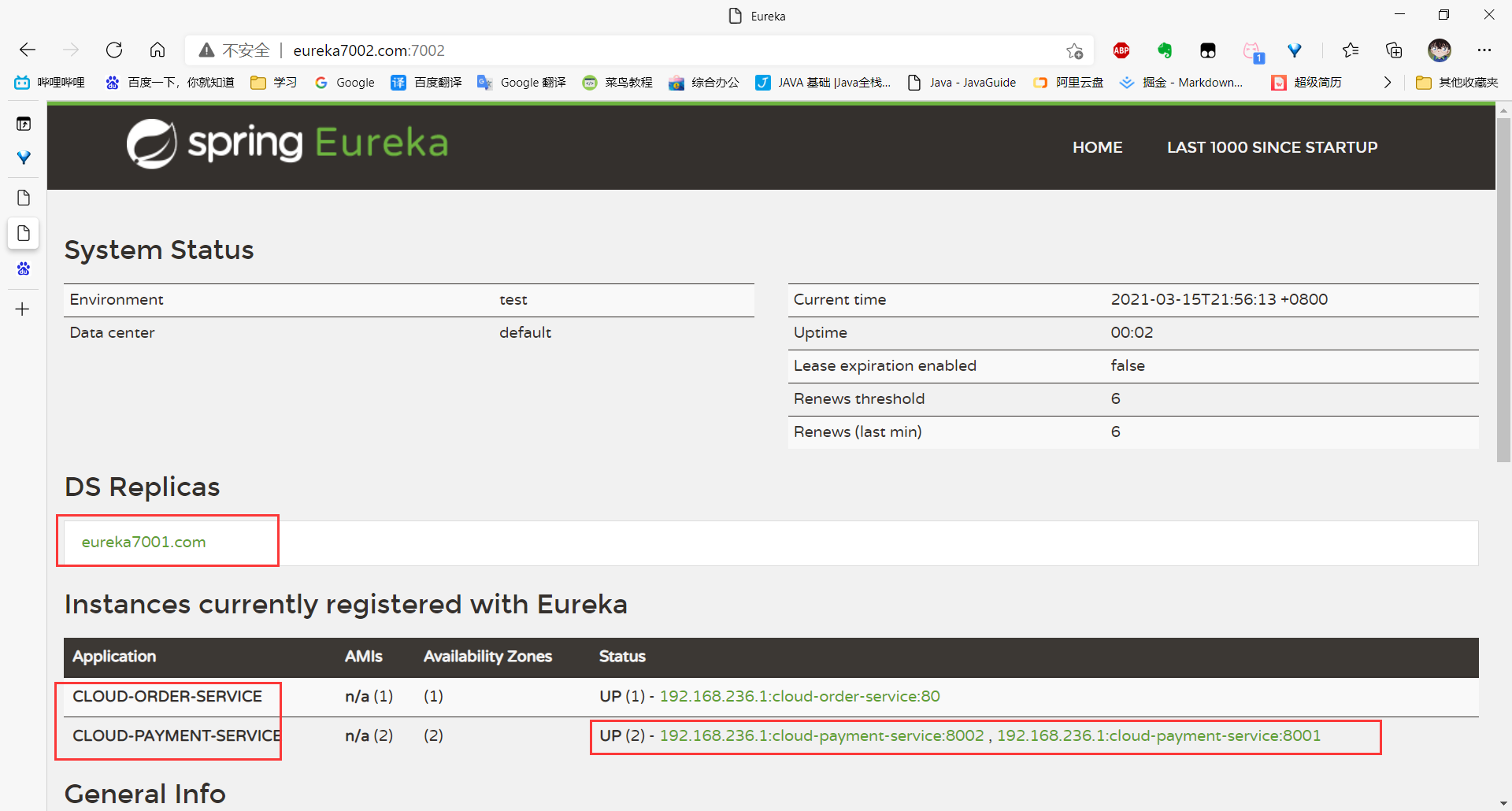This screenshot has height=811, width=1512.
Task: Click the spring Eureka logo
Action: [287, 143]
